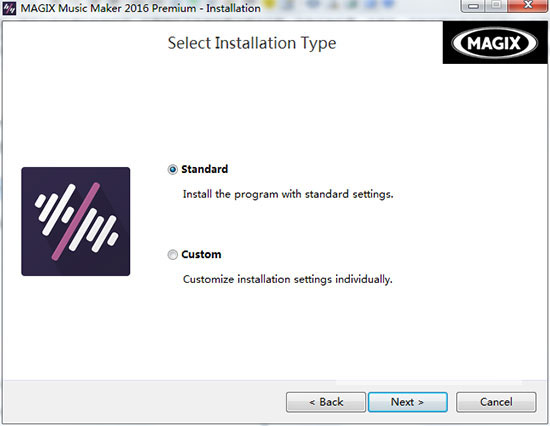Click the maximize window button
The width and height of the screenshot is (550, 426).
497,5
